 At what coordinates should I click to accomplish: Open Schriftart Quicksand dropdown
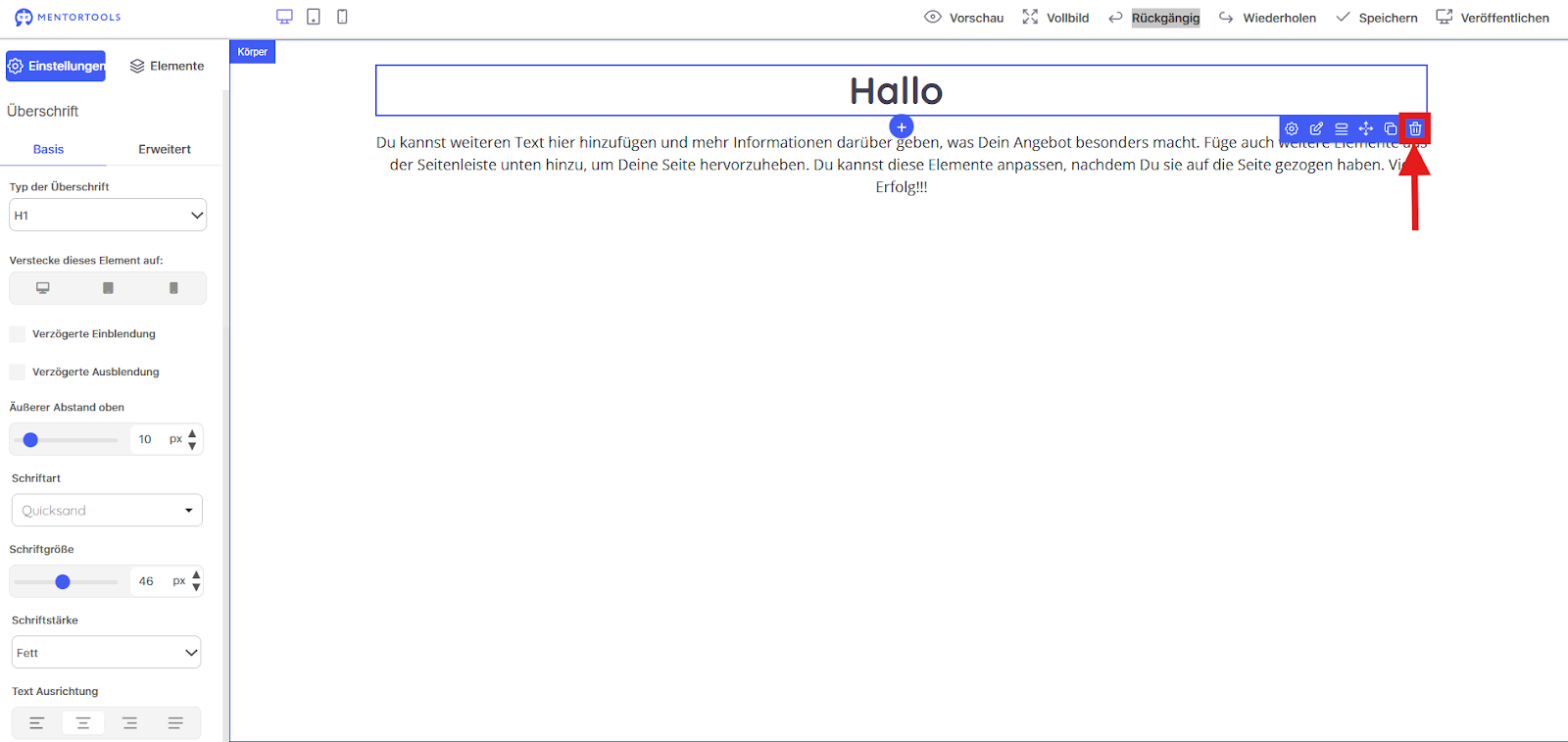click(x=107, y=511)
